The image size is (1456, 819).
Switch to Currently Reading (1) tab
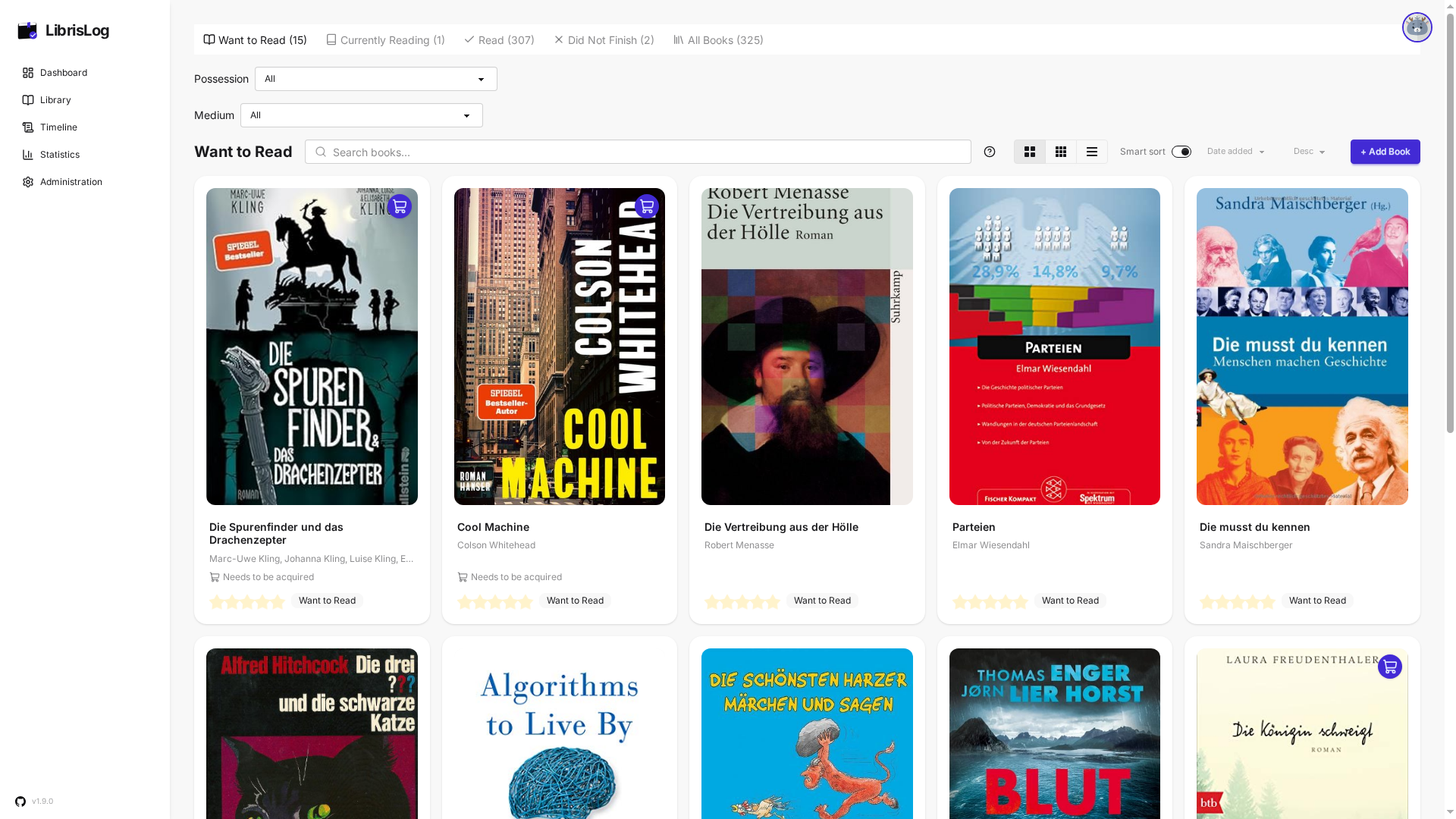click(385, 39)
